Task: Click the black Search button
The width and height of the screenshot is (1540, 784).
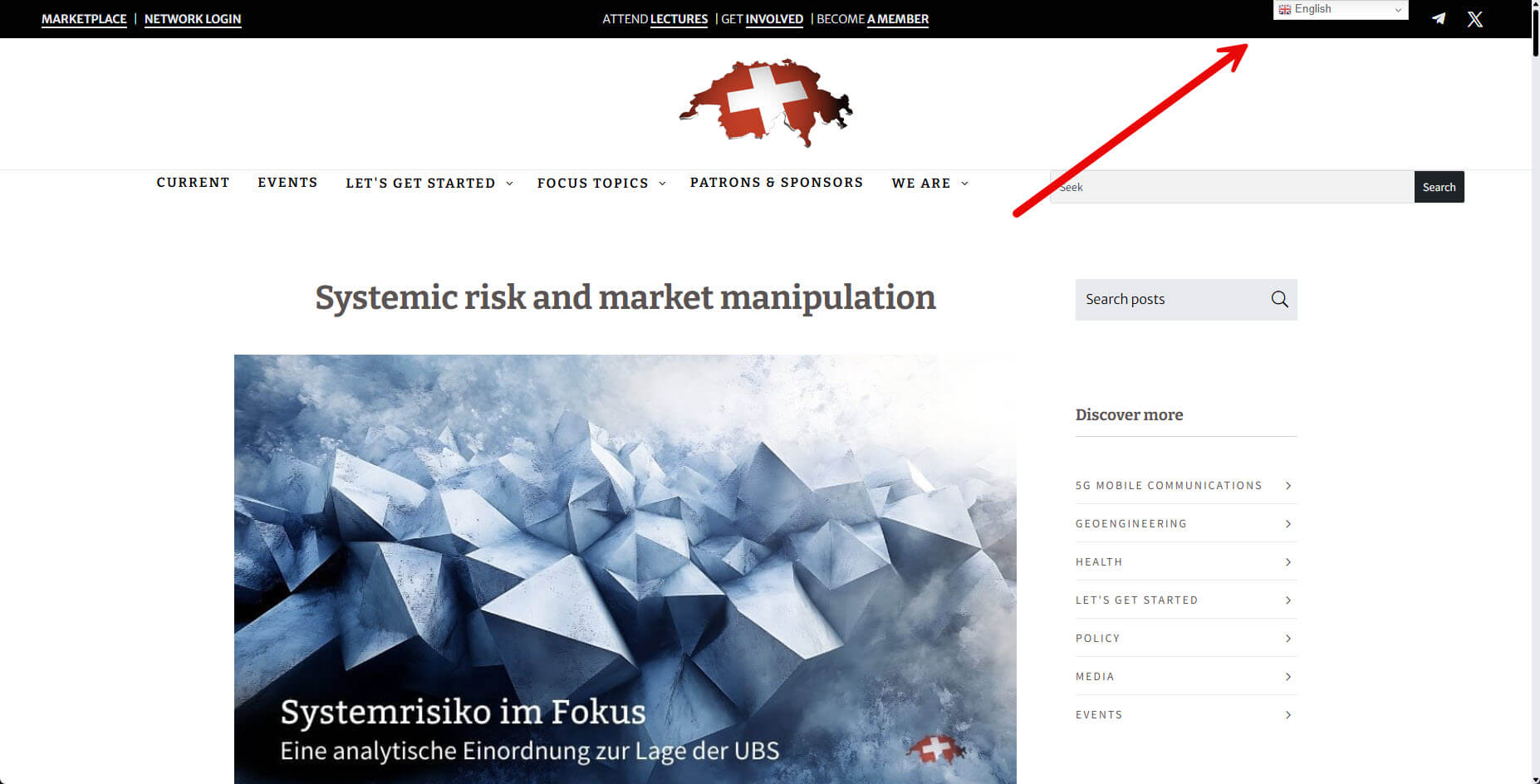Action: point(1439,187)
